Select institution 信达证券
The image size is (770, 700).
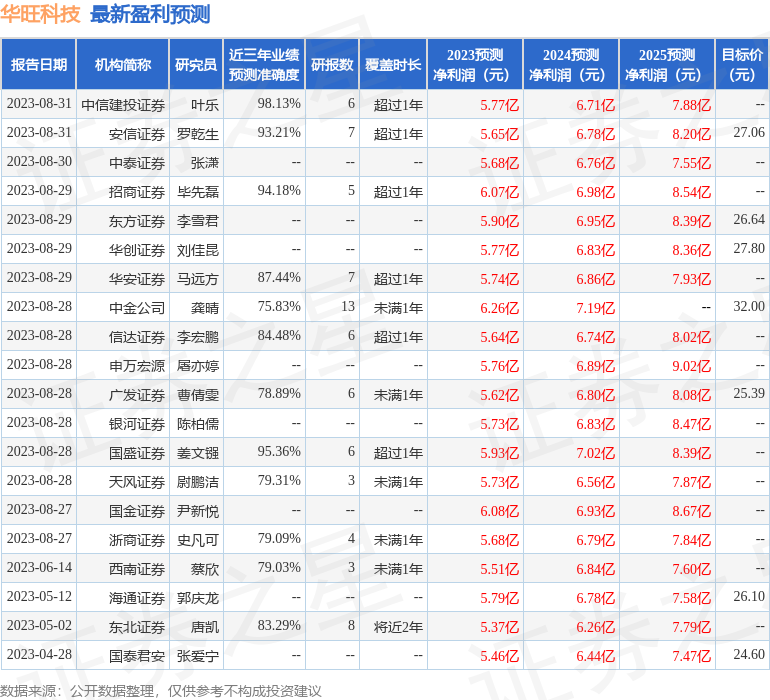point(137,336)
